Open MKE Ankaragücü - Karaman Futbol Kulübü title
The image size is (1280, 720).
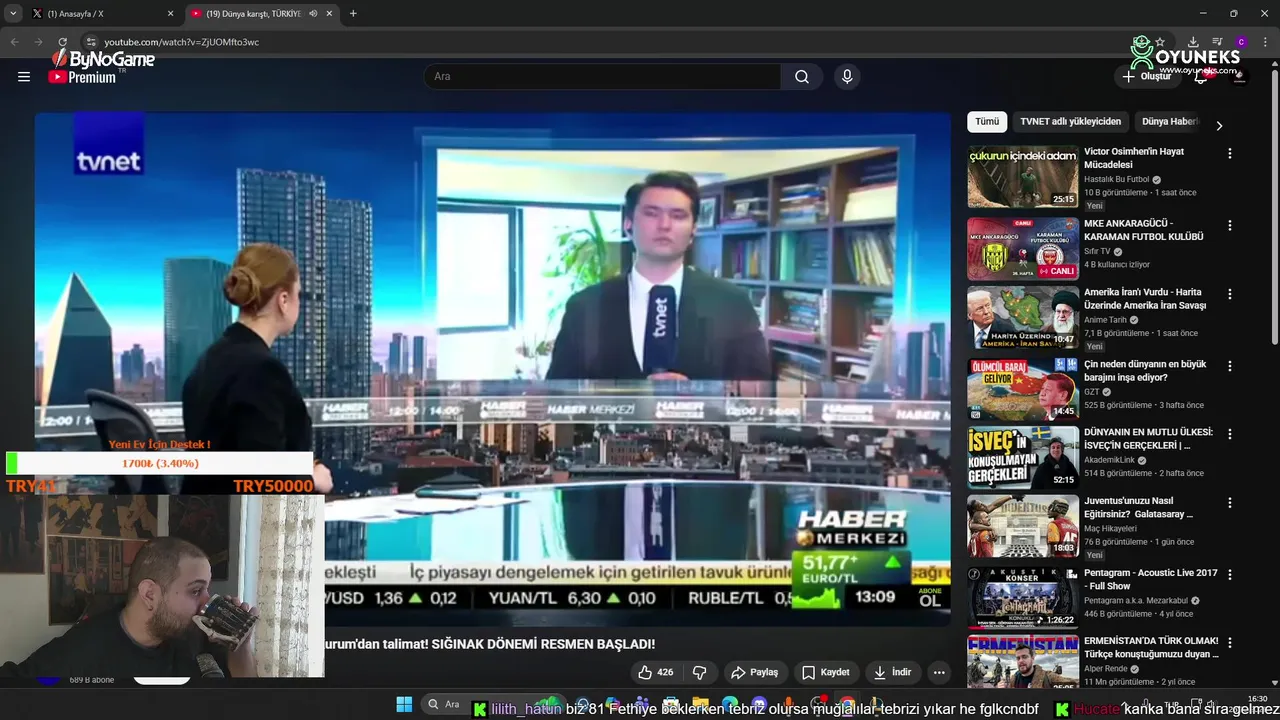point(1144,230)
